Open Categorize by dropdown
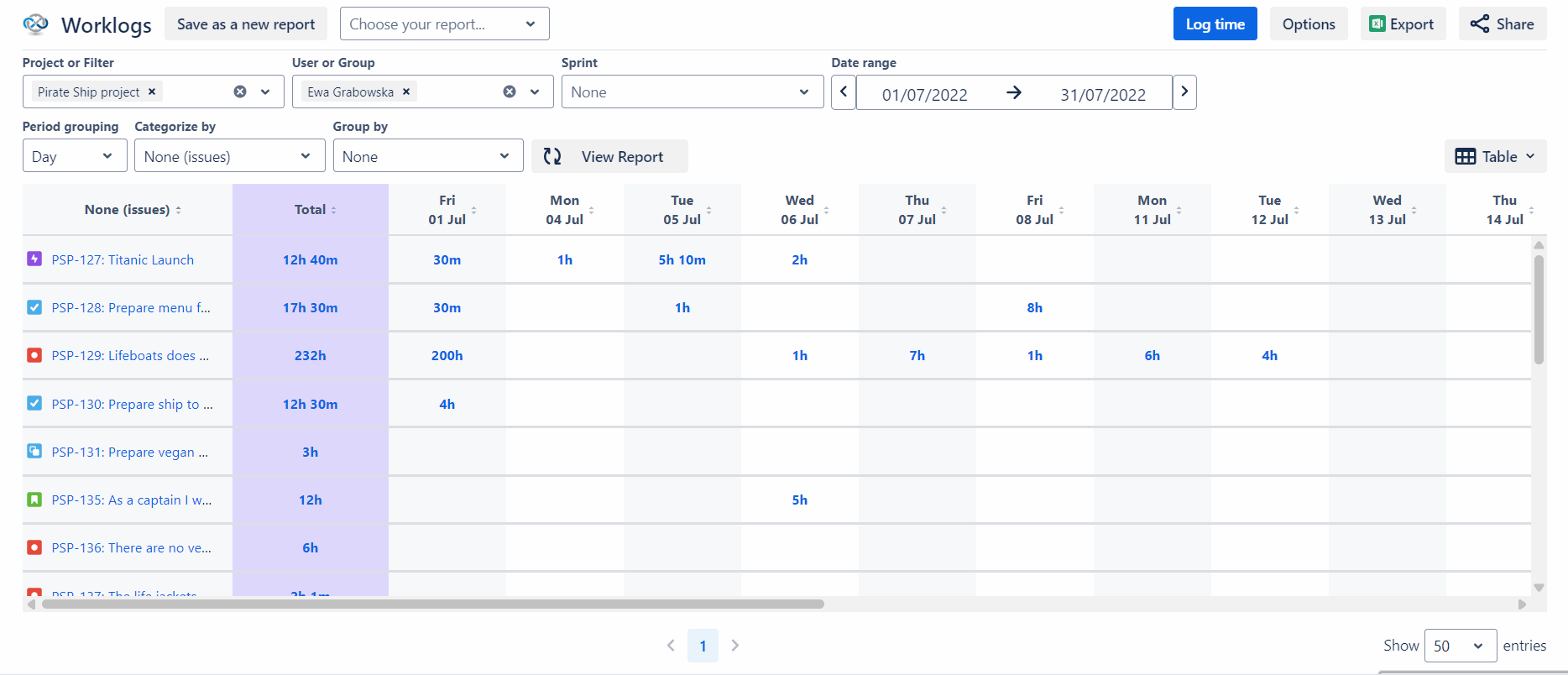This screenshot has width=1568, height=675. [x=229, y=156]
